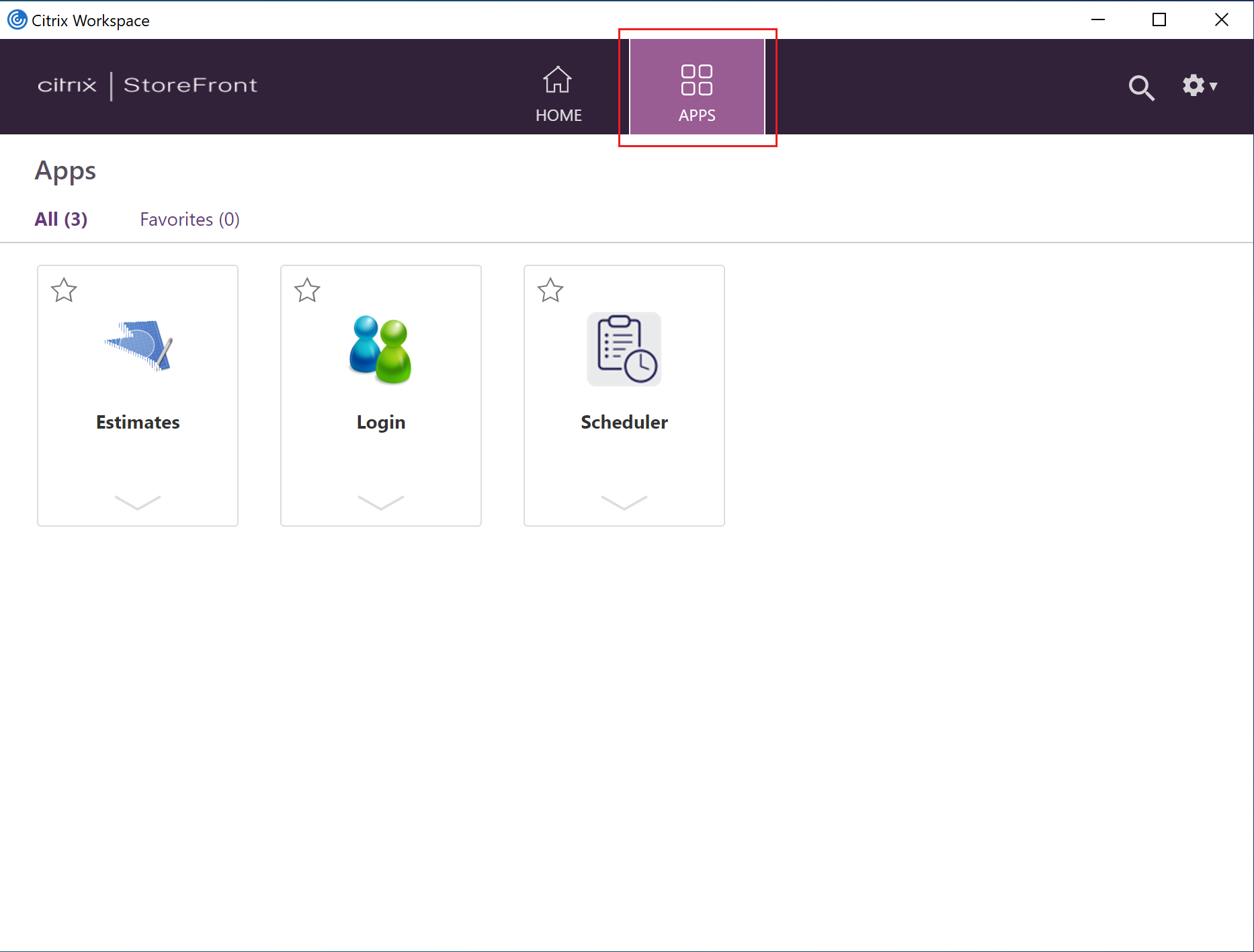The height and width of the screenshot is (952, 1254).
Task: Click the Citrix Workspace title bar icon
Action: coord(17,20)
